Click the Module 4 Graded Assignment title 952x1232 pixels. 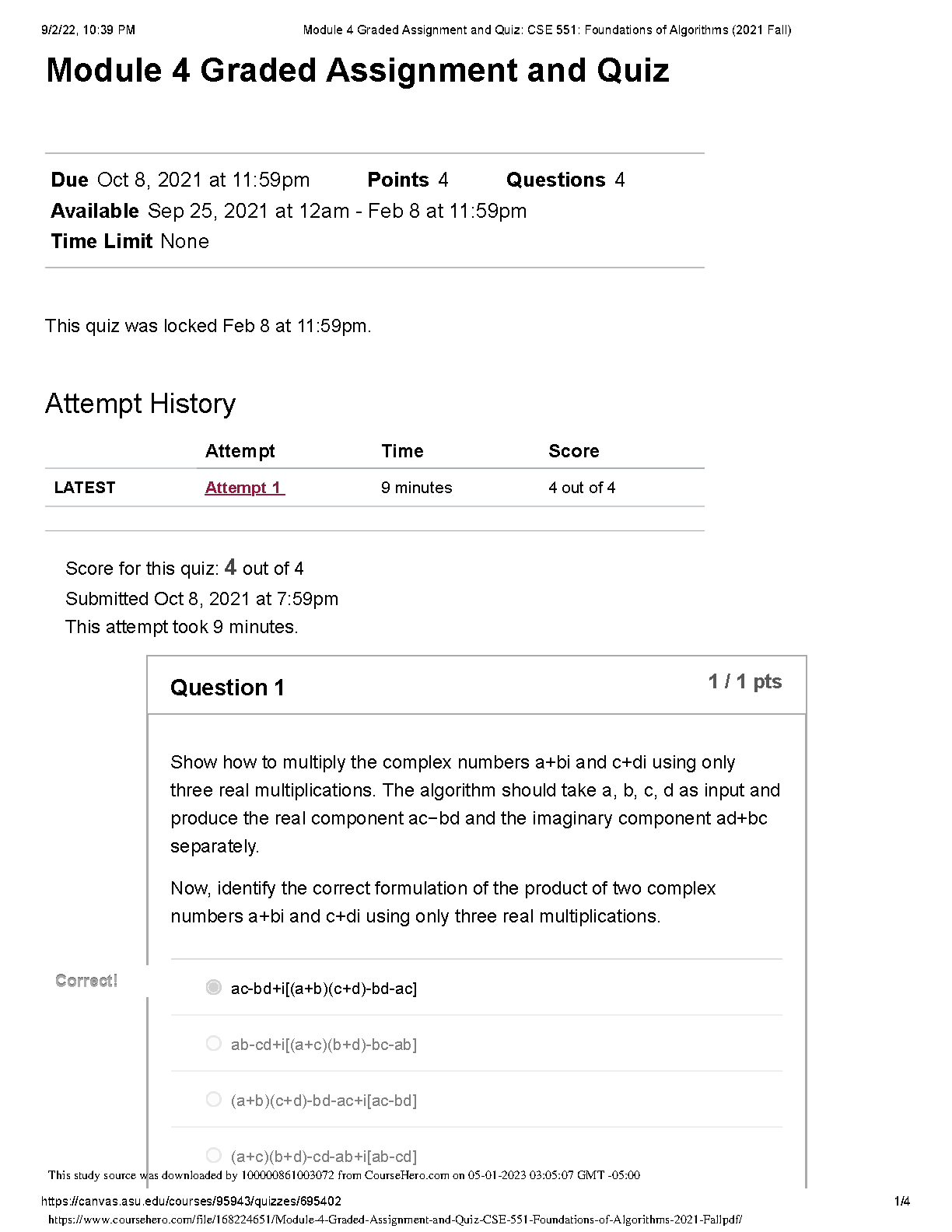(x=357, y=70)
